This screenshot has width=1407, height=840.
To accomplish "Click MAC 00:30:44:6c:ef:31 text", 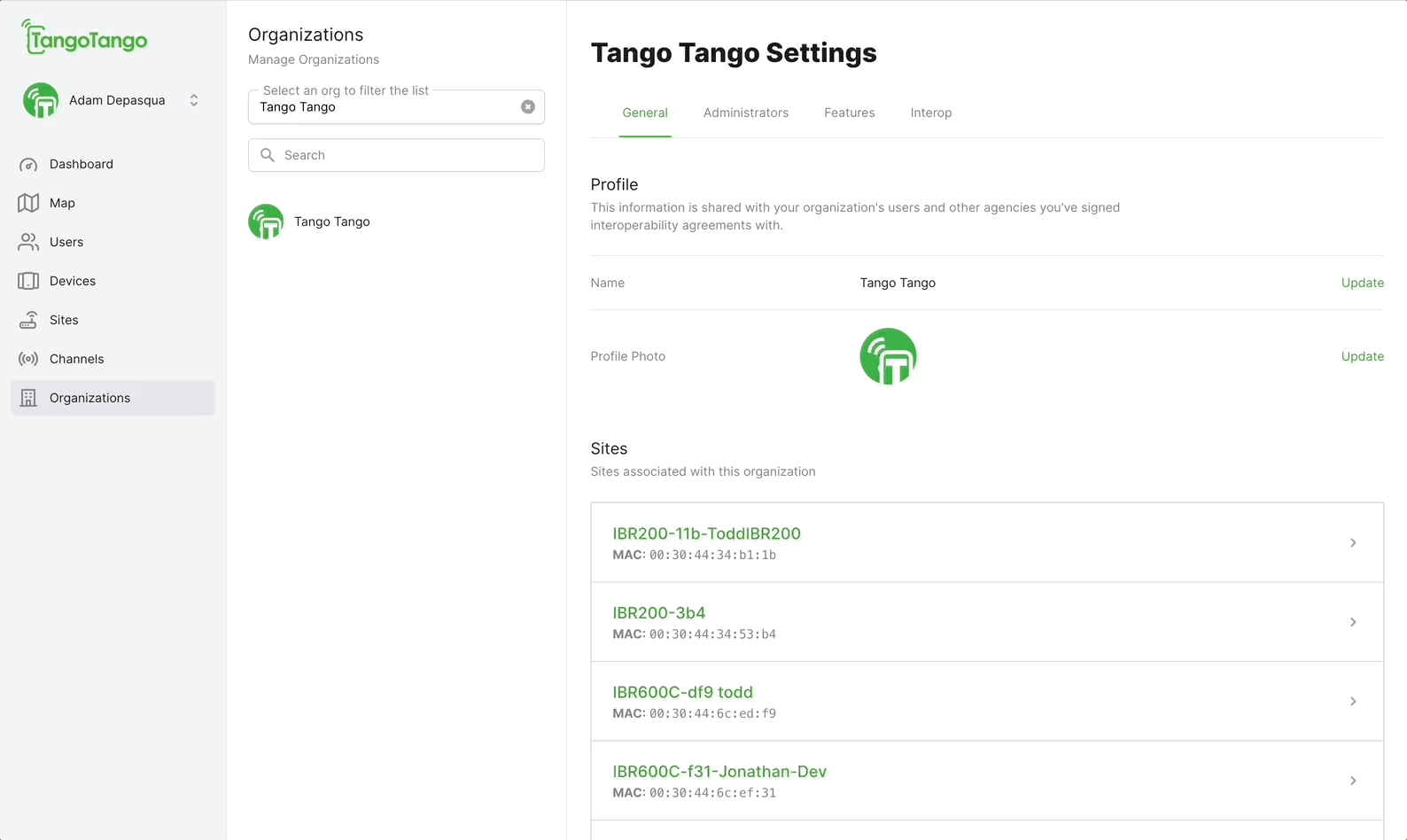I will click(x=695, y=793).
